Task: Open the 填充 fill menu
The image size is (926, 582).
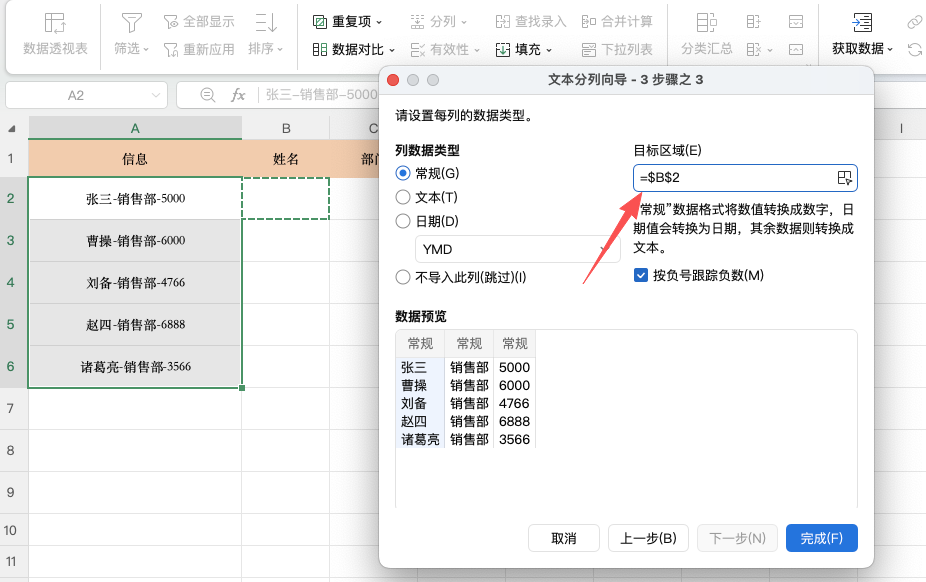Action: [524, 50]
